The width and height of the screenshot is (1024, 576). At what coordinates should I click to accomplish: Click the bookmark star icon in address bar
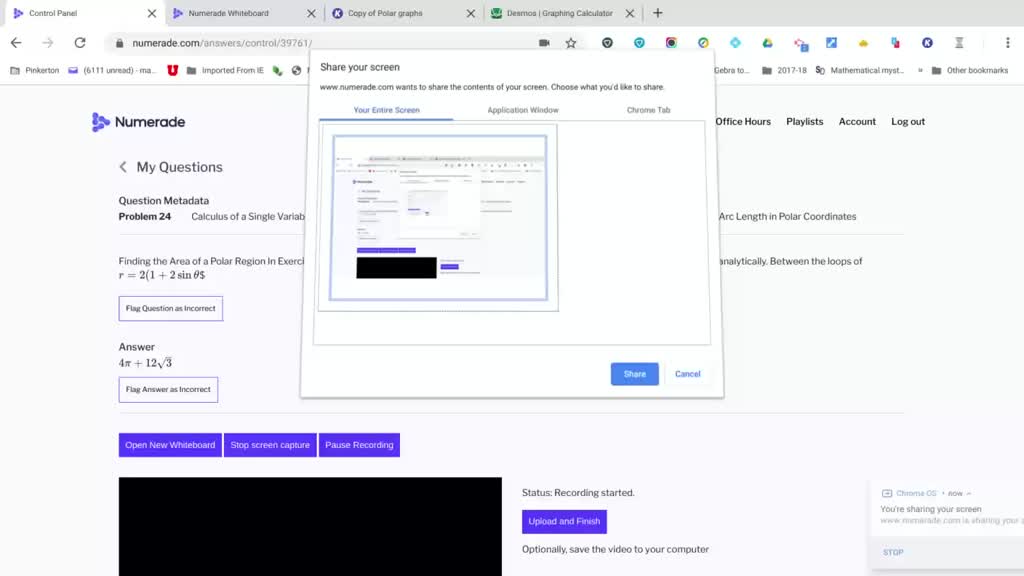coord(571,43)
